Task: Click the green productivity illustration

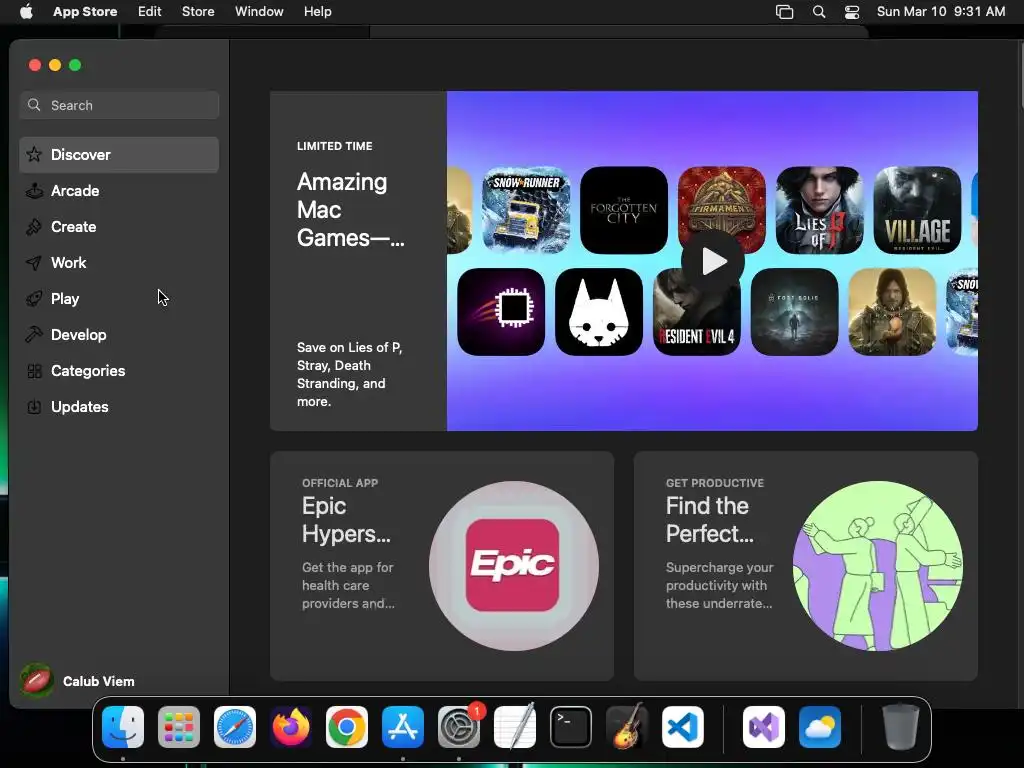Action: pyautogui.click(x=878, y=566)
